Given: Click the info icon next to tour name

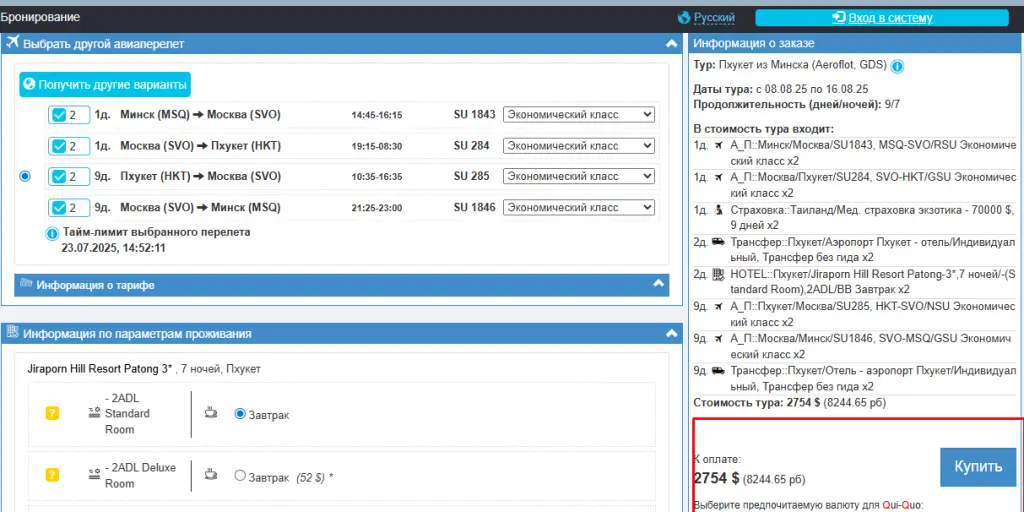Looking at the screenshot, I should [x=897, y=66].
